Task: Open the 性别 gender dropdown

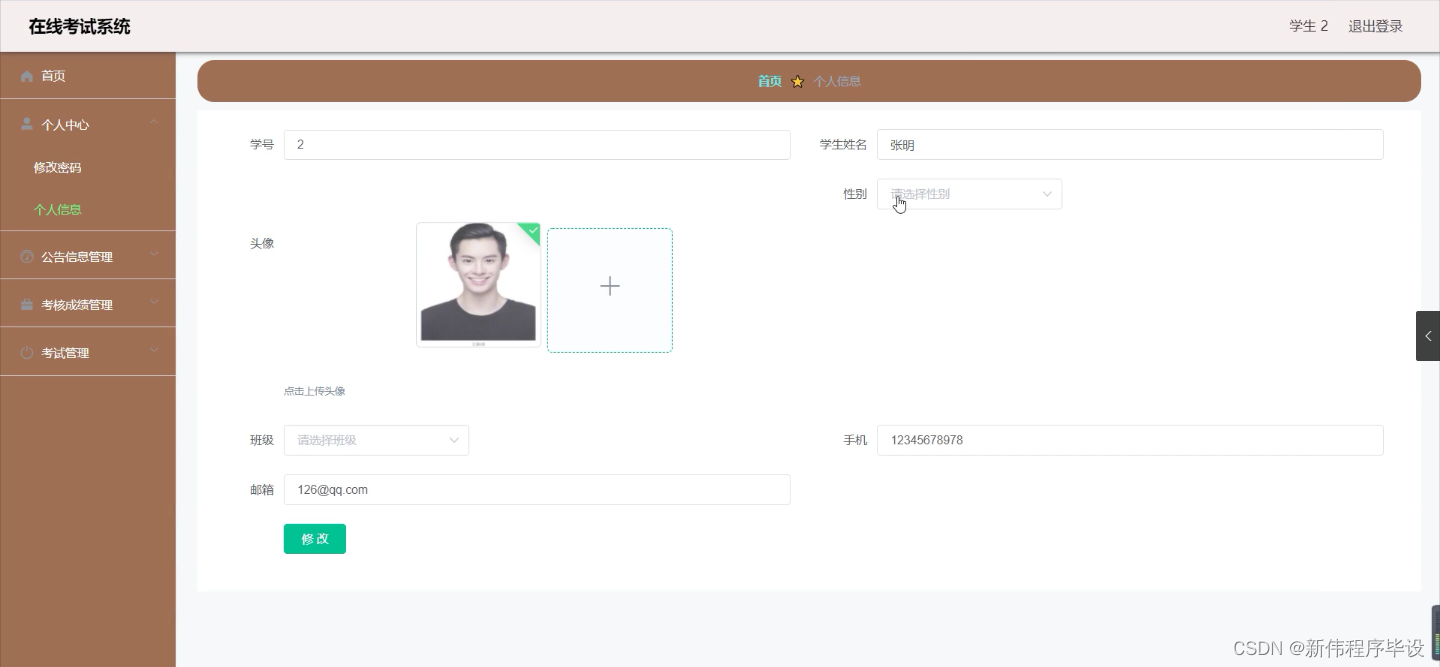Action: pyautogui.click(x=969, y=194)
